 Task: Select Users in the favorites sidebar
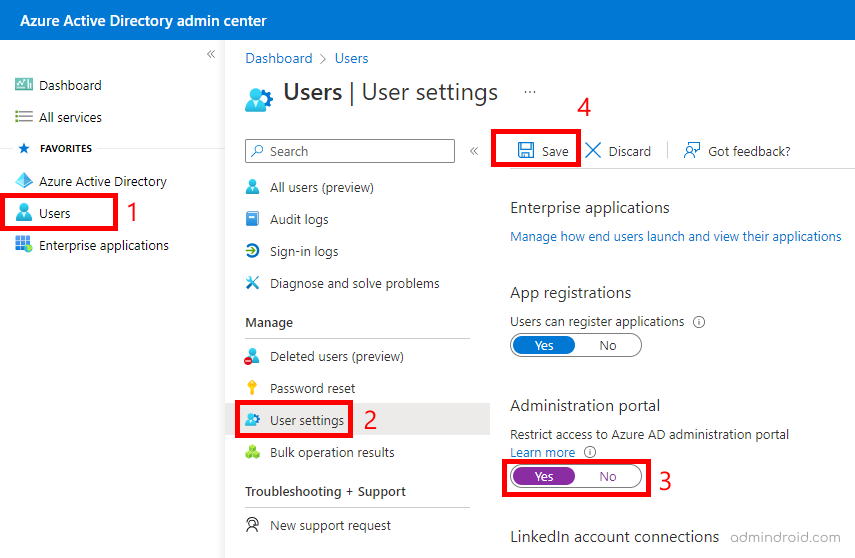click(x=55, y=213)
